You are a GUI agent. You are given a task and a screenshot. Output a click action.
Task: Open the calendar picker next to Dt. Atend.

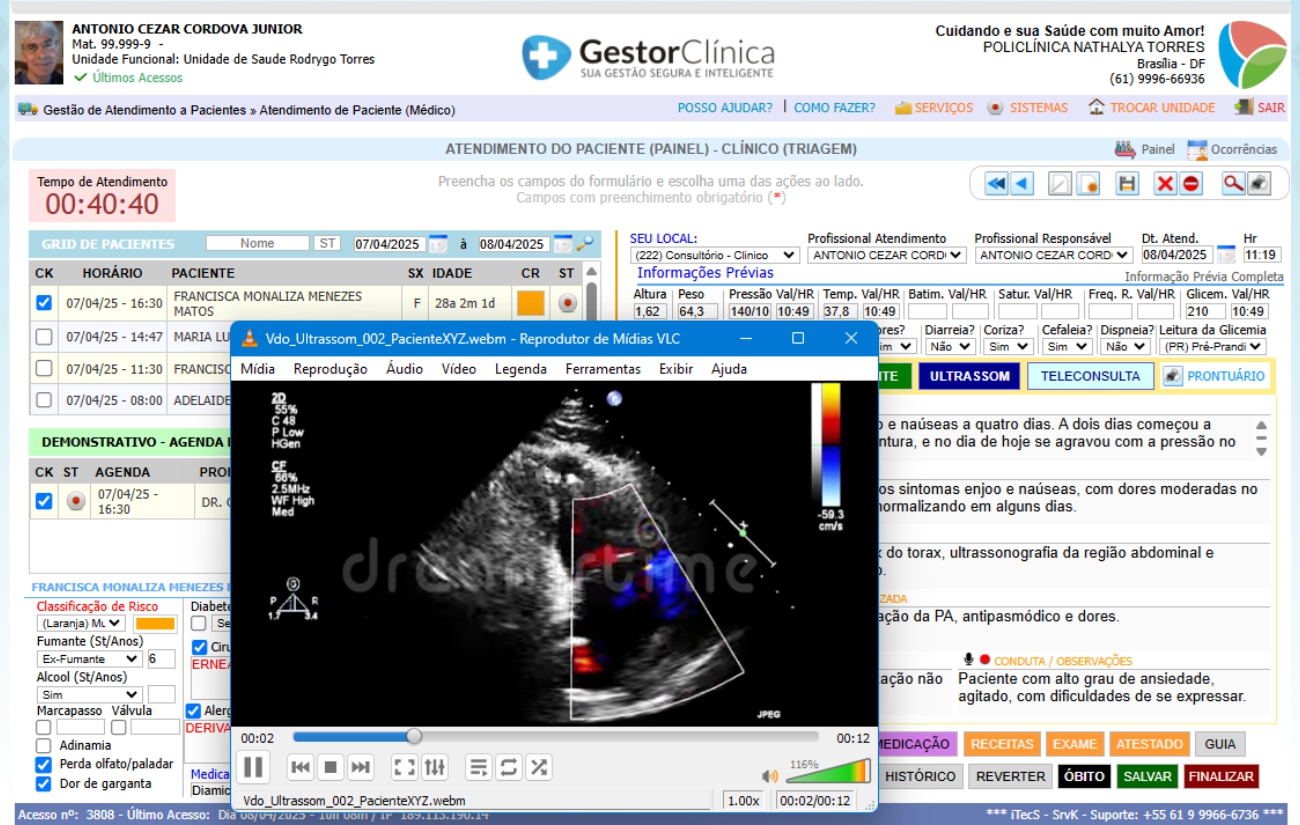click(x=1226, y=254)
